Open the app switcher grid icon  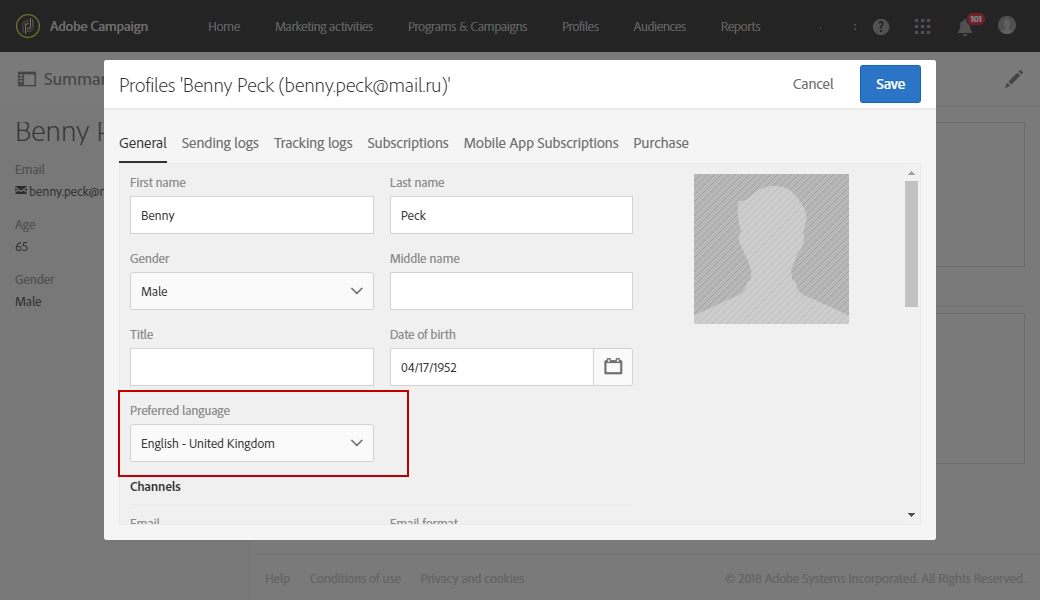922,26
